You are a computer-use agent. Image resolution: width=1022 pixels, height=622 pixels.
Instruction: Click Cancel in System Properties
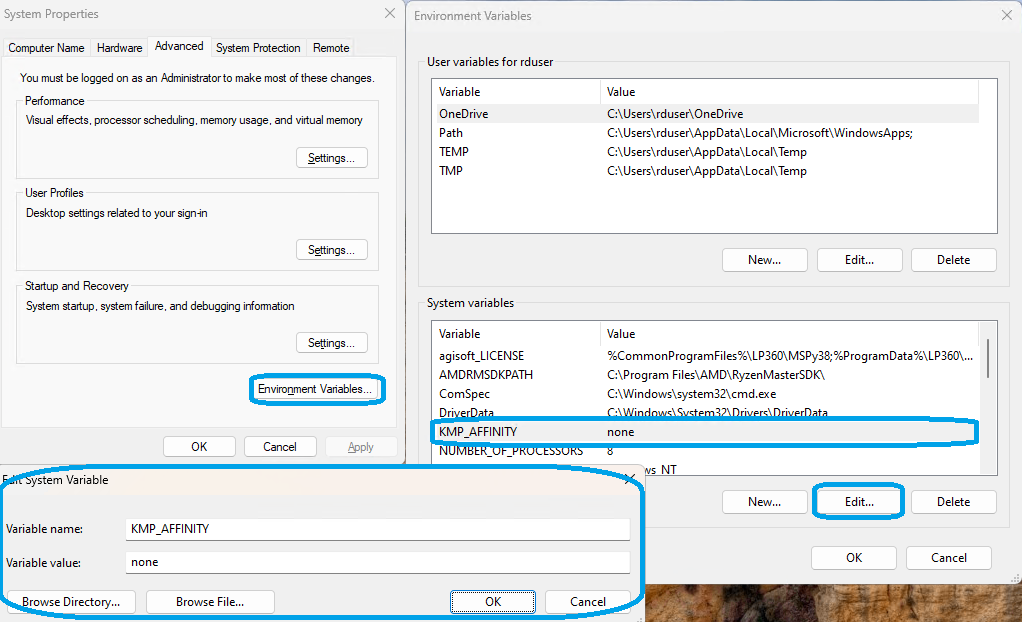(x=280, y=447)
